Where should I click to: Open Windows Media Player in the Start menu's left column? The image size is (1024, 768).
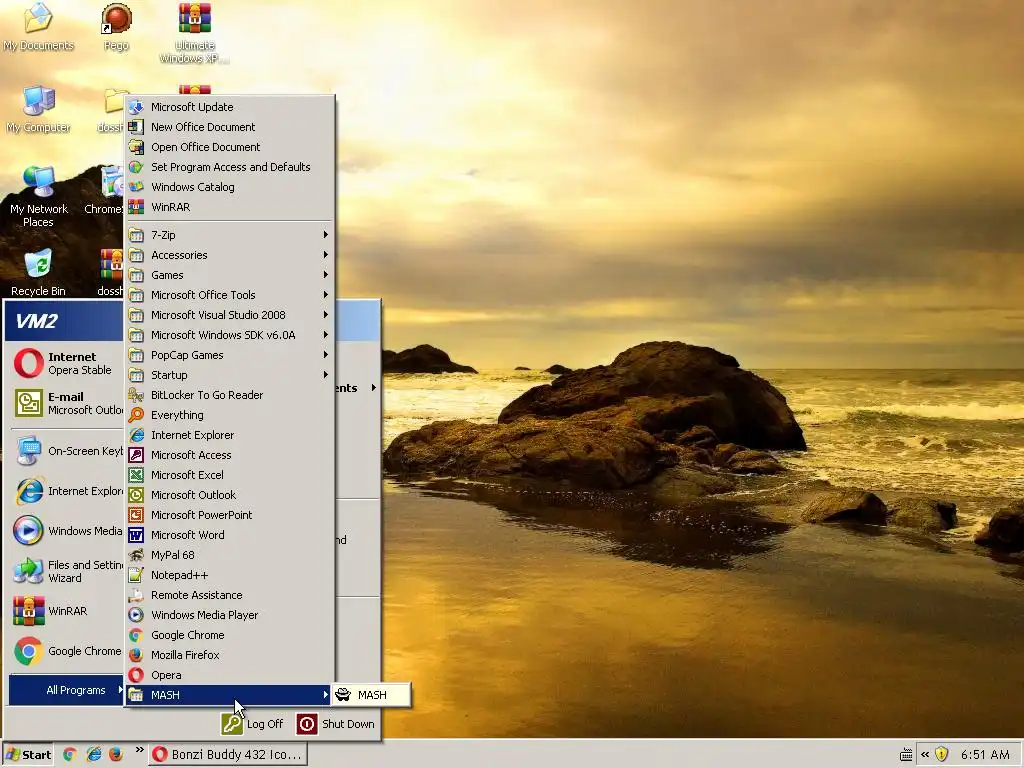[66, 531]
